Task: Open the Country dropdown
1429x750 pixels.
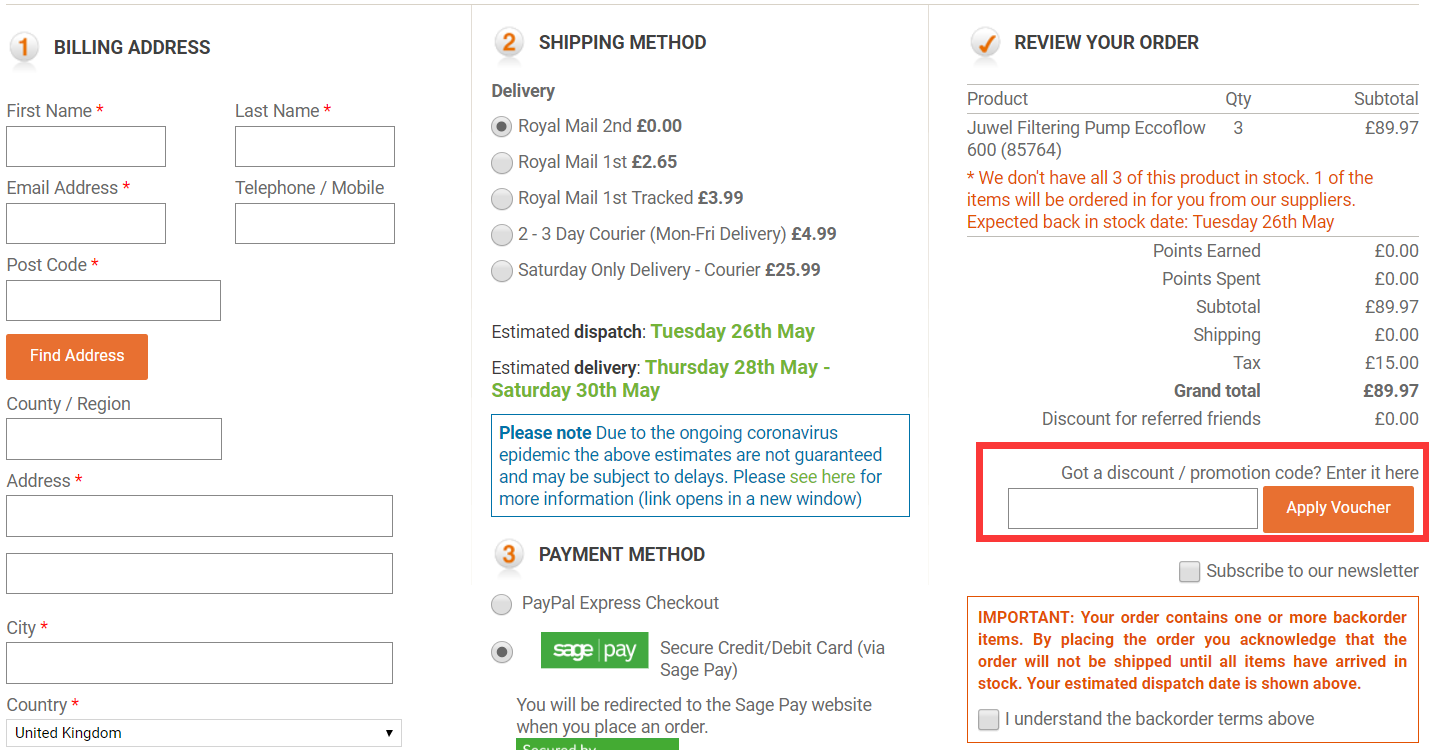Action: pyautogui.click(x=204, y=733)
